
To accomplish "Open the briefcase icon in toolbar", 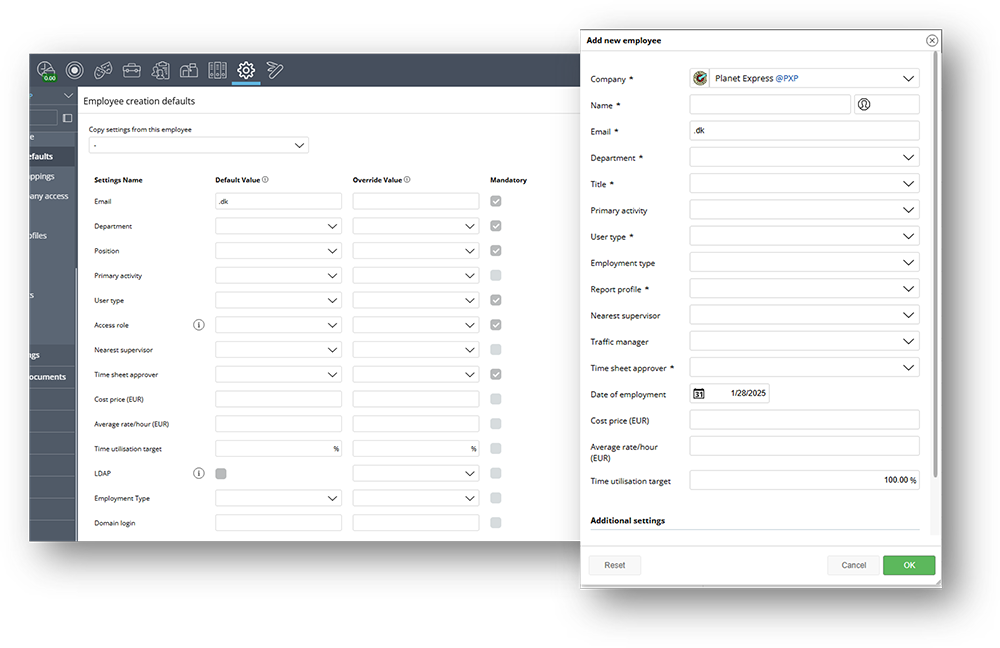I will point(131,70).
